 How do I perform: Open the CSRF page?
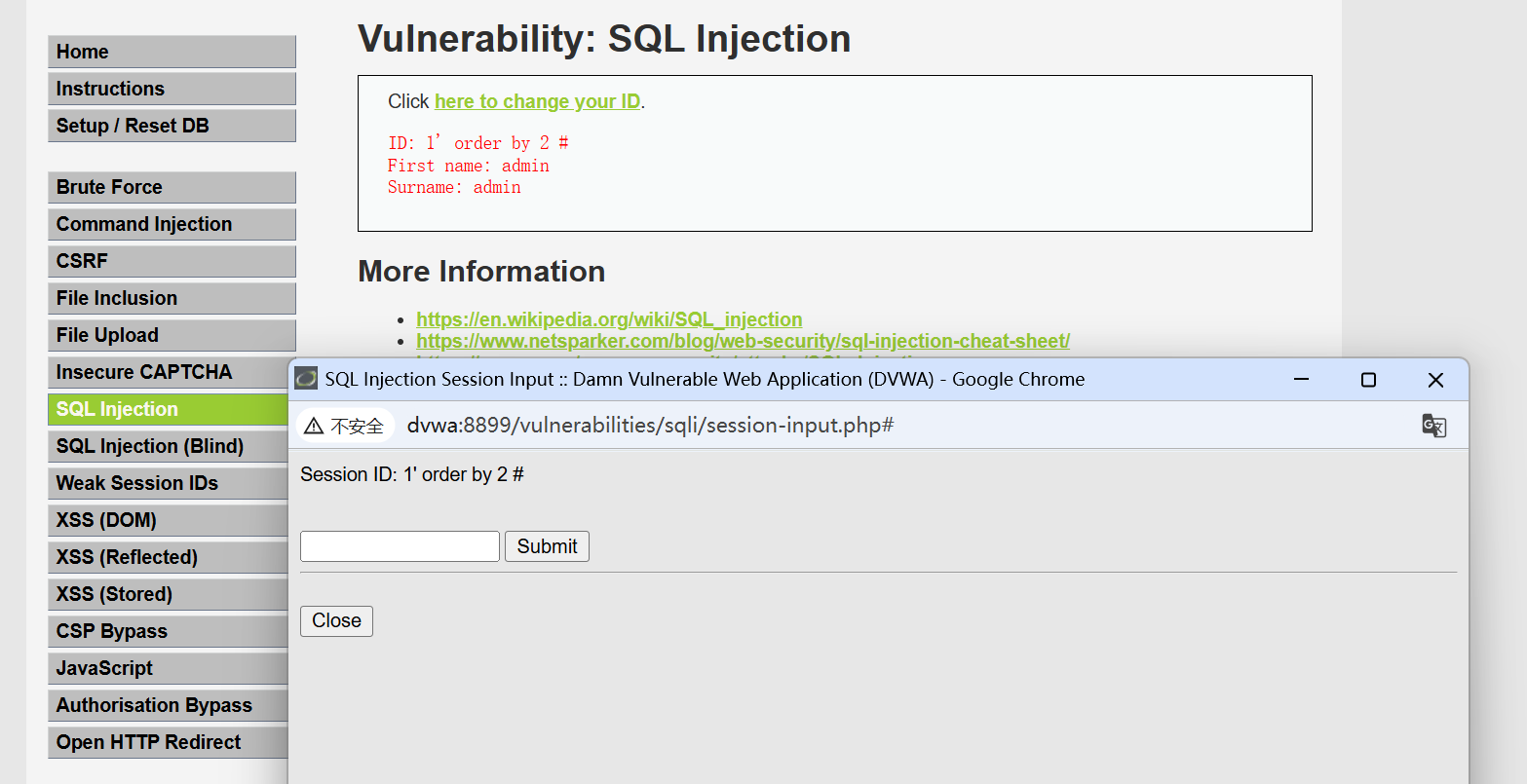click(x=172, y=261)
